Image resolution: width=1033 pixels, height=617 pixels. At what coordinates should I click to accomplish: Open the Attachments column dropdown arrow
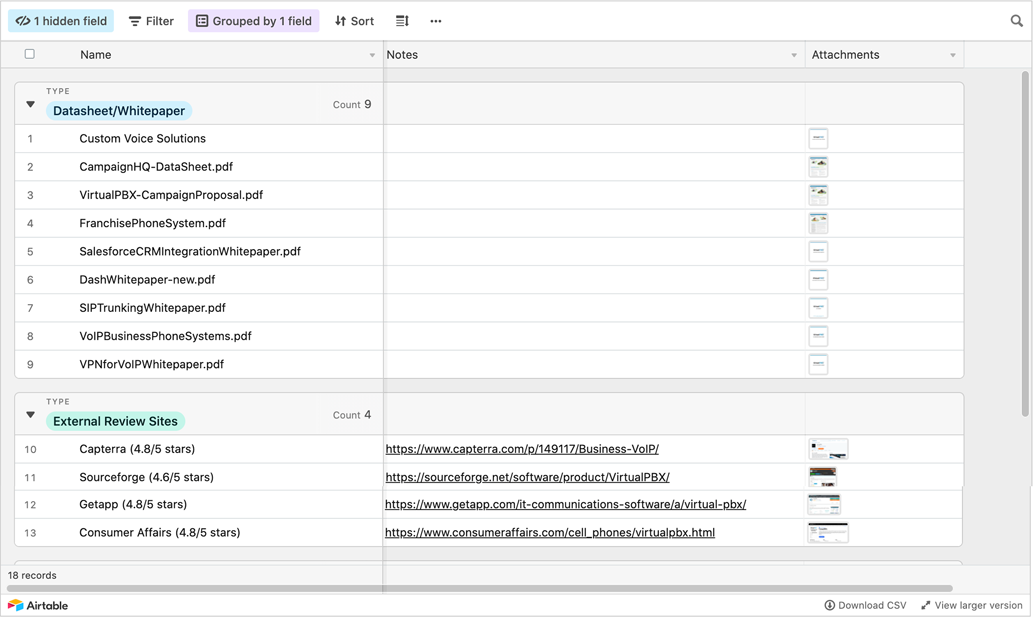pos(952,55)
